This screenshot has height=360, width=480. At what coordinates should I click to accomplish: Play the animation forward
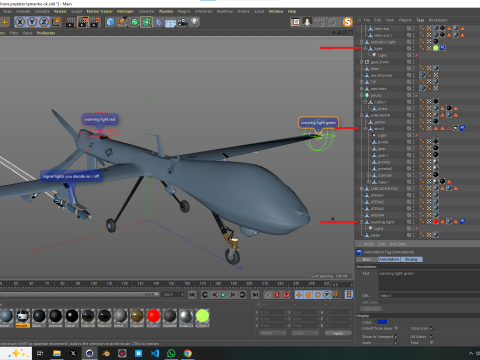pyautogui.click(x=224, y=295)
